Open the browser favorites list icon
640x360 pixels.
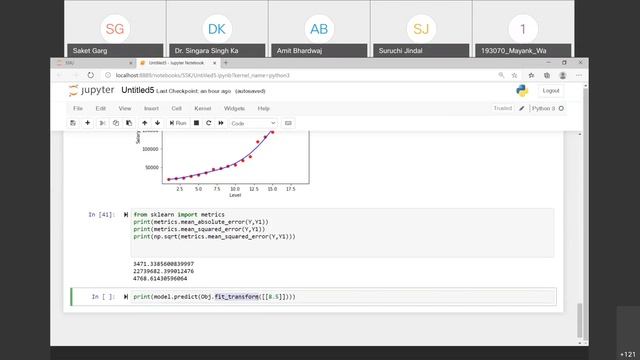(531, 75)
